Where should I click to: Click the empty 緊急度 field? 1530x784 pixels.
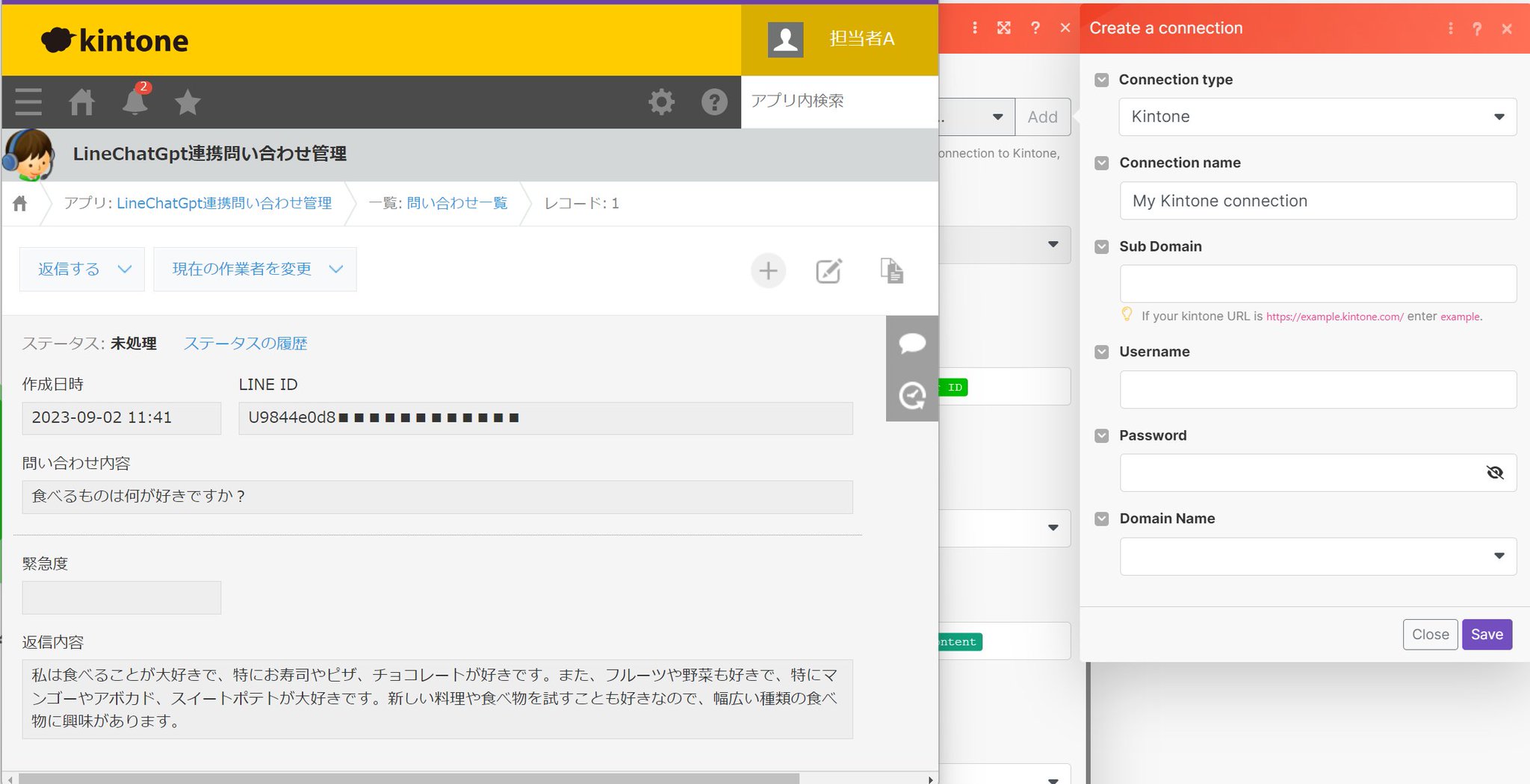click(x=122, y=597)
